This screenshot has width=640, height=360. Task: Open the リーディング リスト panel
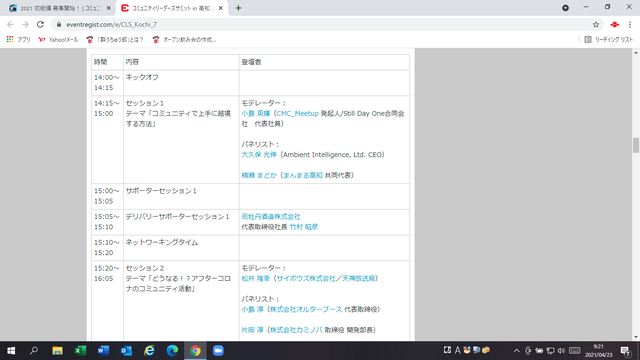point(609,40)
